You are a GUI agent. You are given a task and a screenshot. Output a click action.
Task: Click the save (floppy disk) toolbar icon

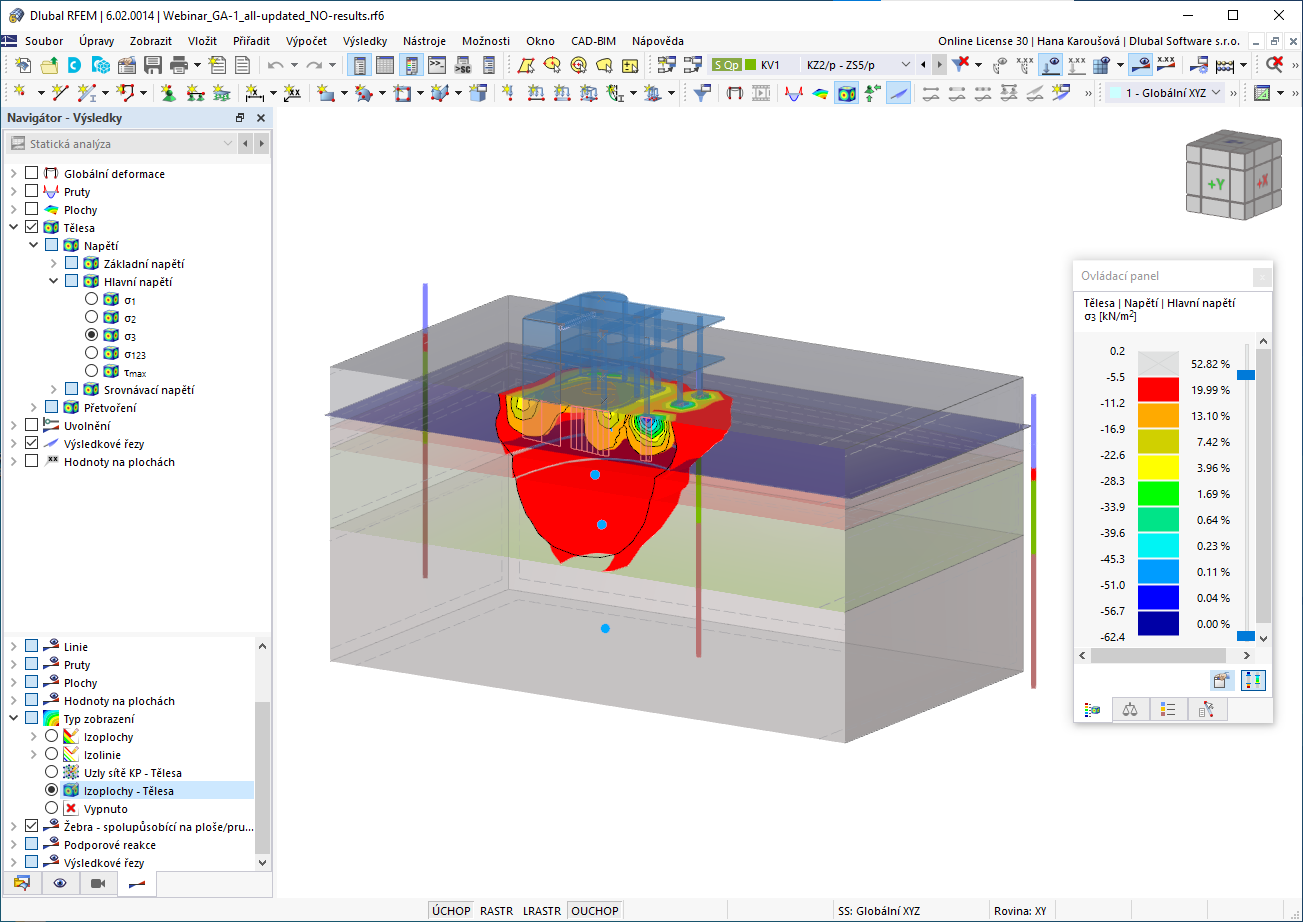(x=153, y=65)
